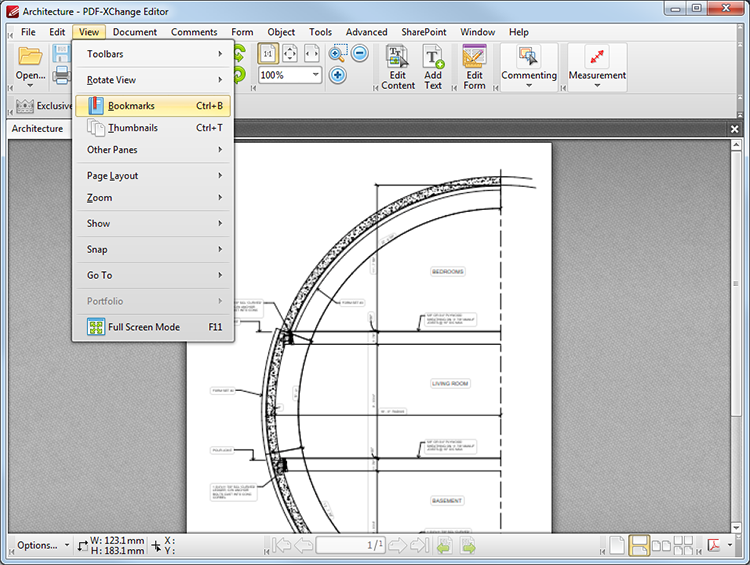Expand the Other Panes submenu
The image size is (750, 565).
click(153, 150)
